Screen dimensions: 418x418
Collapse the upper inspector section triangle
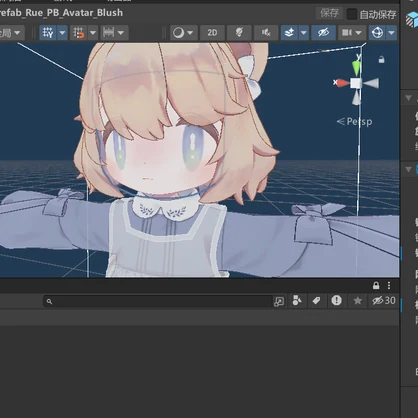pyautogui.click(x=408, y=98)
